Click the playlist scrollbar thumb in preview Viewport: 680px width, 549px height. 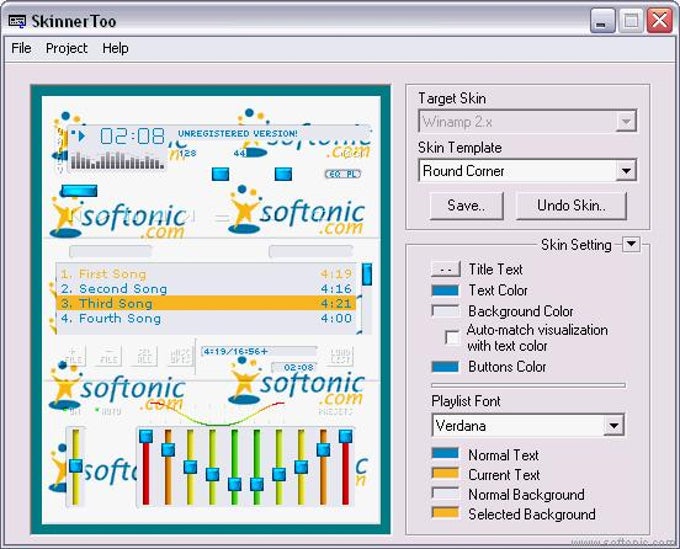pyautogui.click(x=367, y=274)
